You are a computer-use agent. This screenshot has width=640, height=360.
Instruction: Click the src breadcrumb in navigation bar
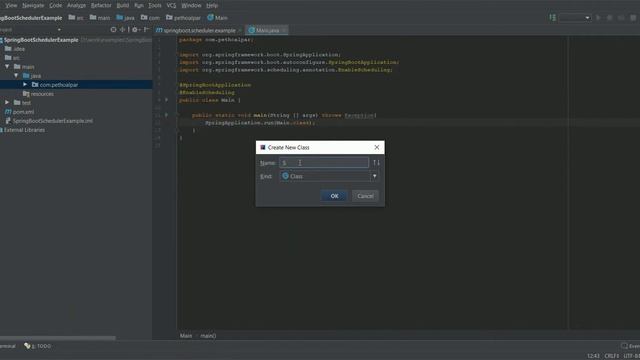click(x=76, y=18)
